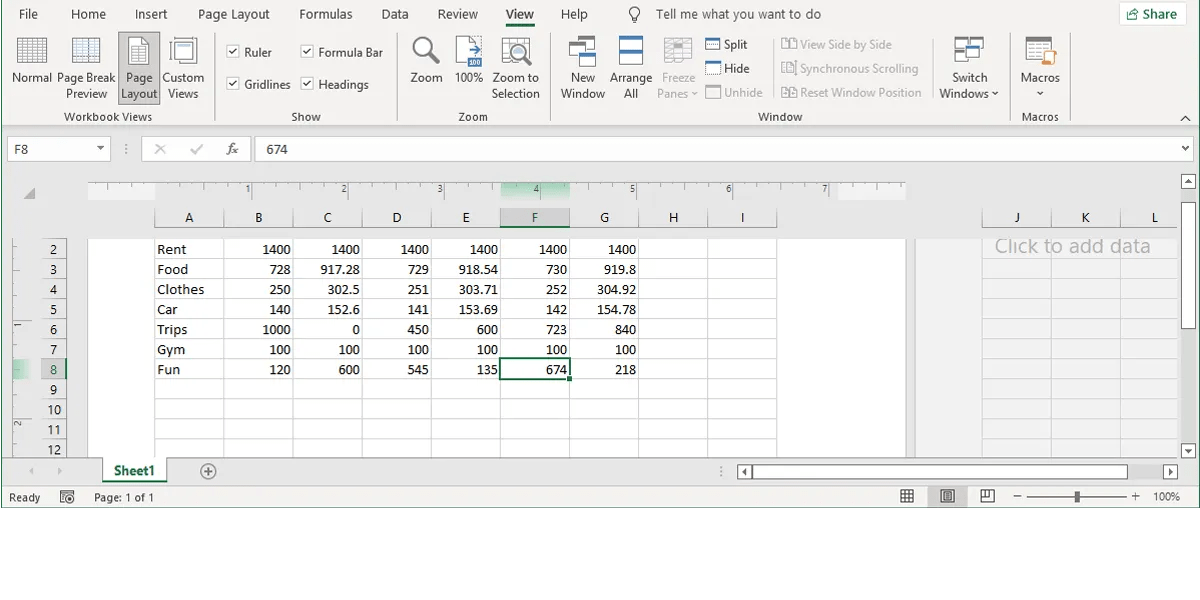Screen dimensions: 1200x600
Task: Disable the Formula Bar checkbox
Action: [x=306, y=51]
